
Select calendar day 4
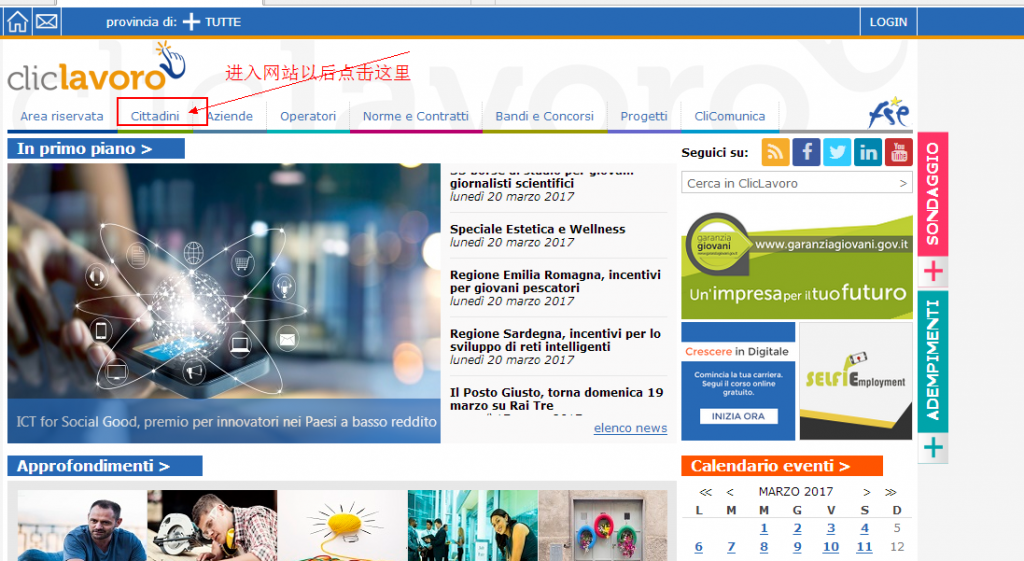pos(865,528)
